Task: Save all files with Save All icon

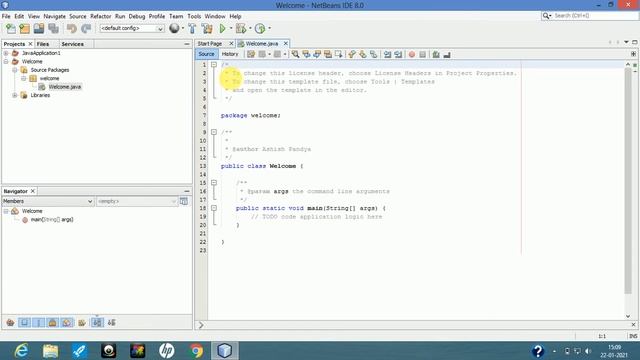Action: click(x=53, y=29)
